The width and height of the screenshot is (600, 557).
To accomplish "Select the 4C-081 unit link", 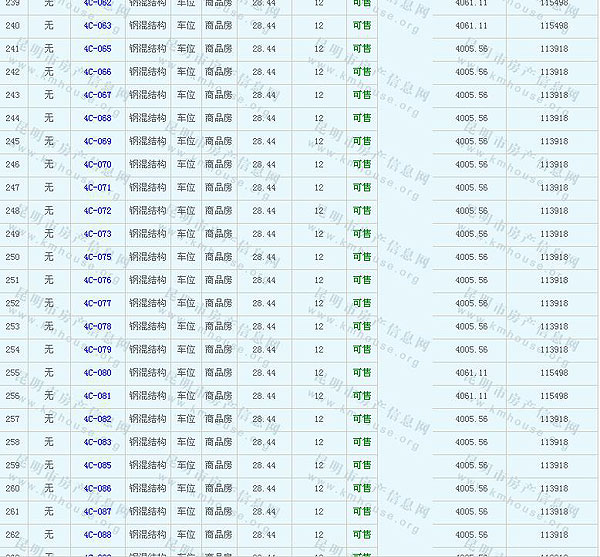I will click(97, 396).
